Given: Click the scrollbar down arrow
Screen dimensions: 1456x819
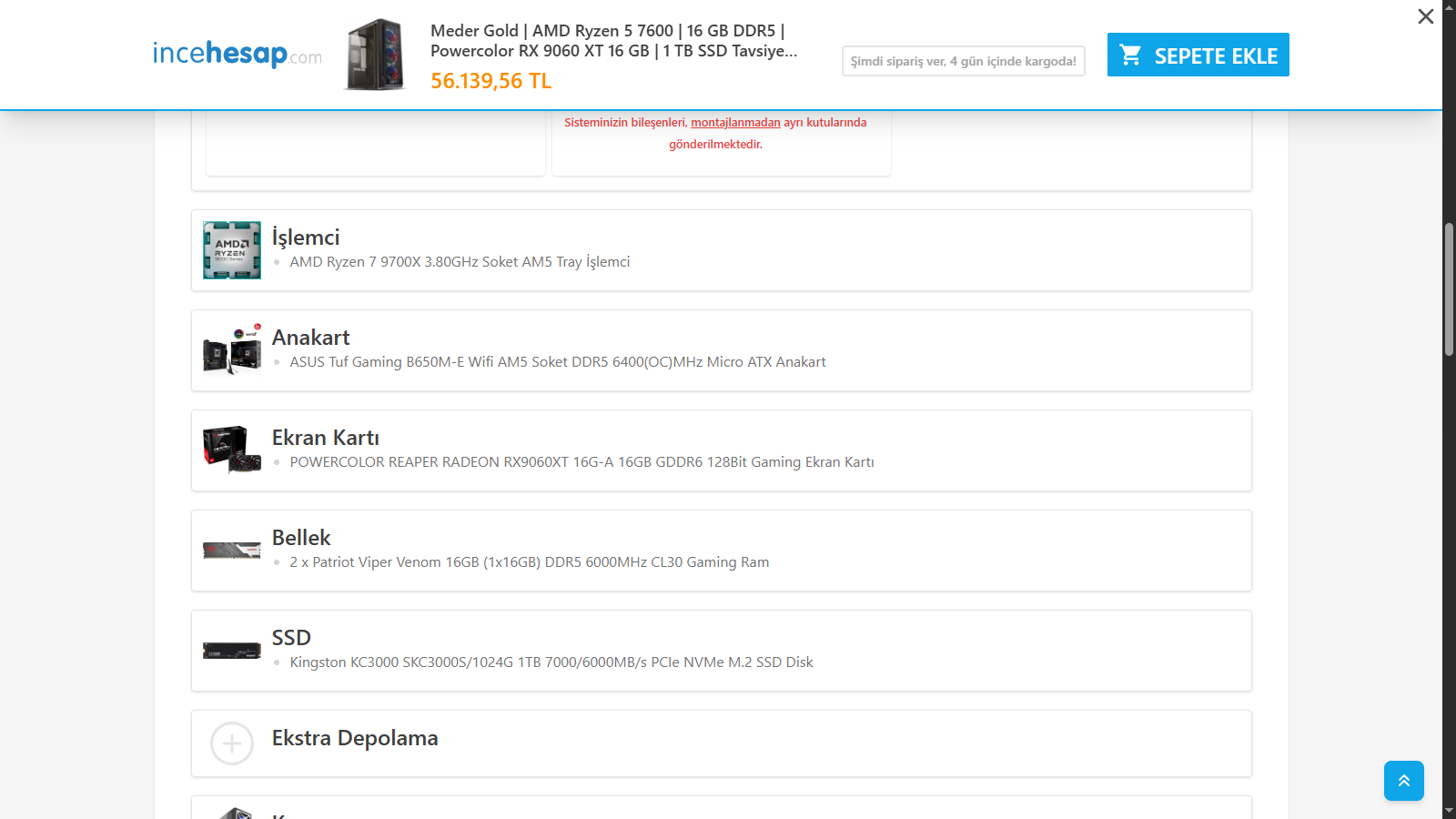Looking at the screenshot, I should 1449,811.
